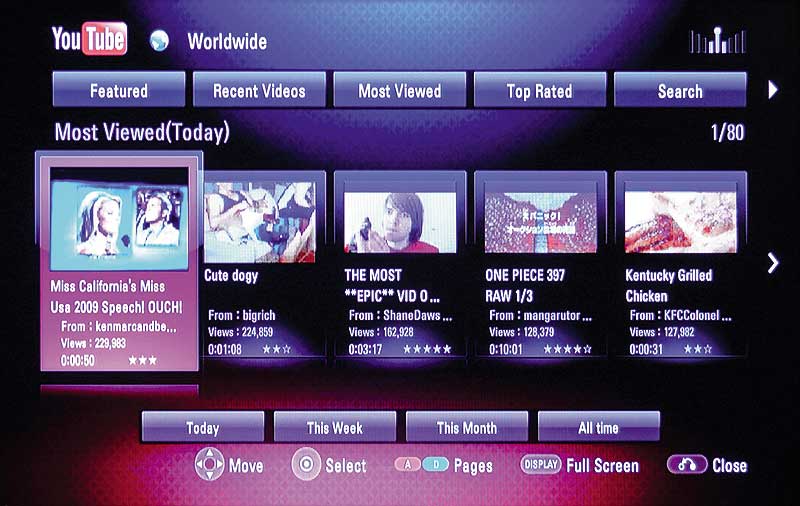Select the Worldwide globe icon
This screenshot has width=800, height=506.
pos(159,40)
